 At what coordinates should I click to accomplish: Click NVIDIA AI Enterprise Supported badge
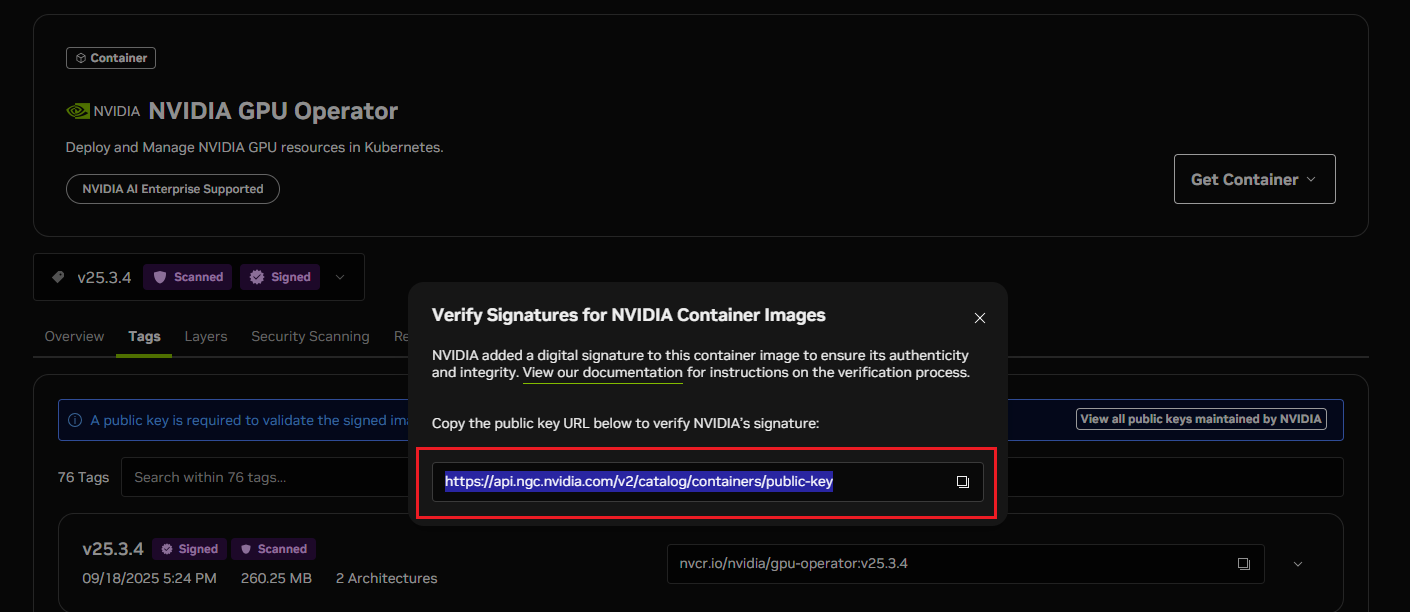pyautogui.click(x=173, y=189)
